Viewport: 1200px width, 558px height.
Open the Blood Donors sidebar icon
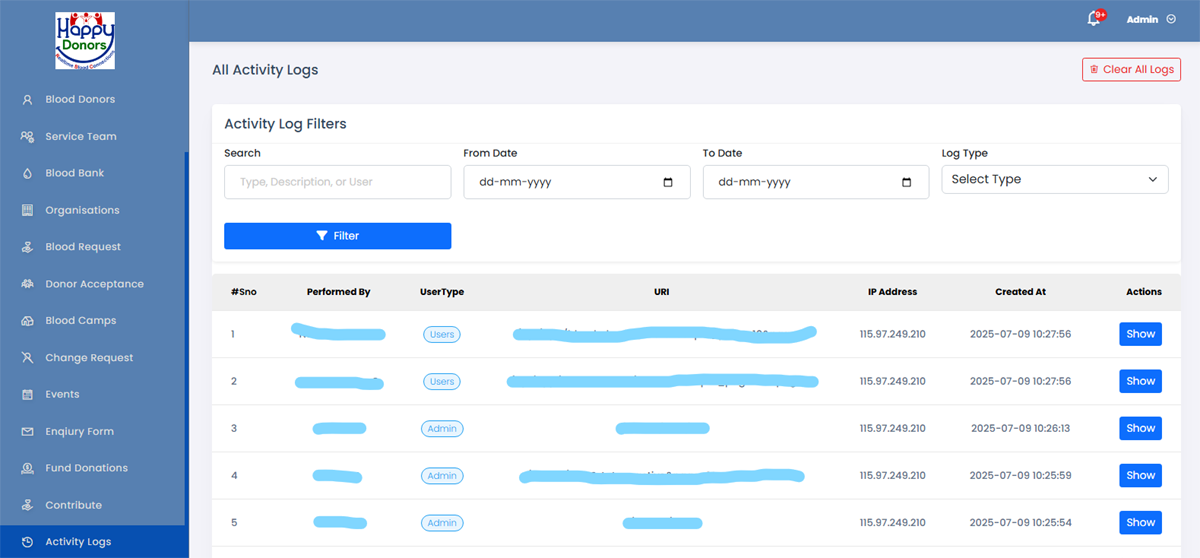pos(28,100)
